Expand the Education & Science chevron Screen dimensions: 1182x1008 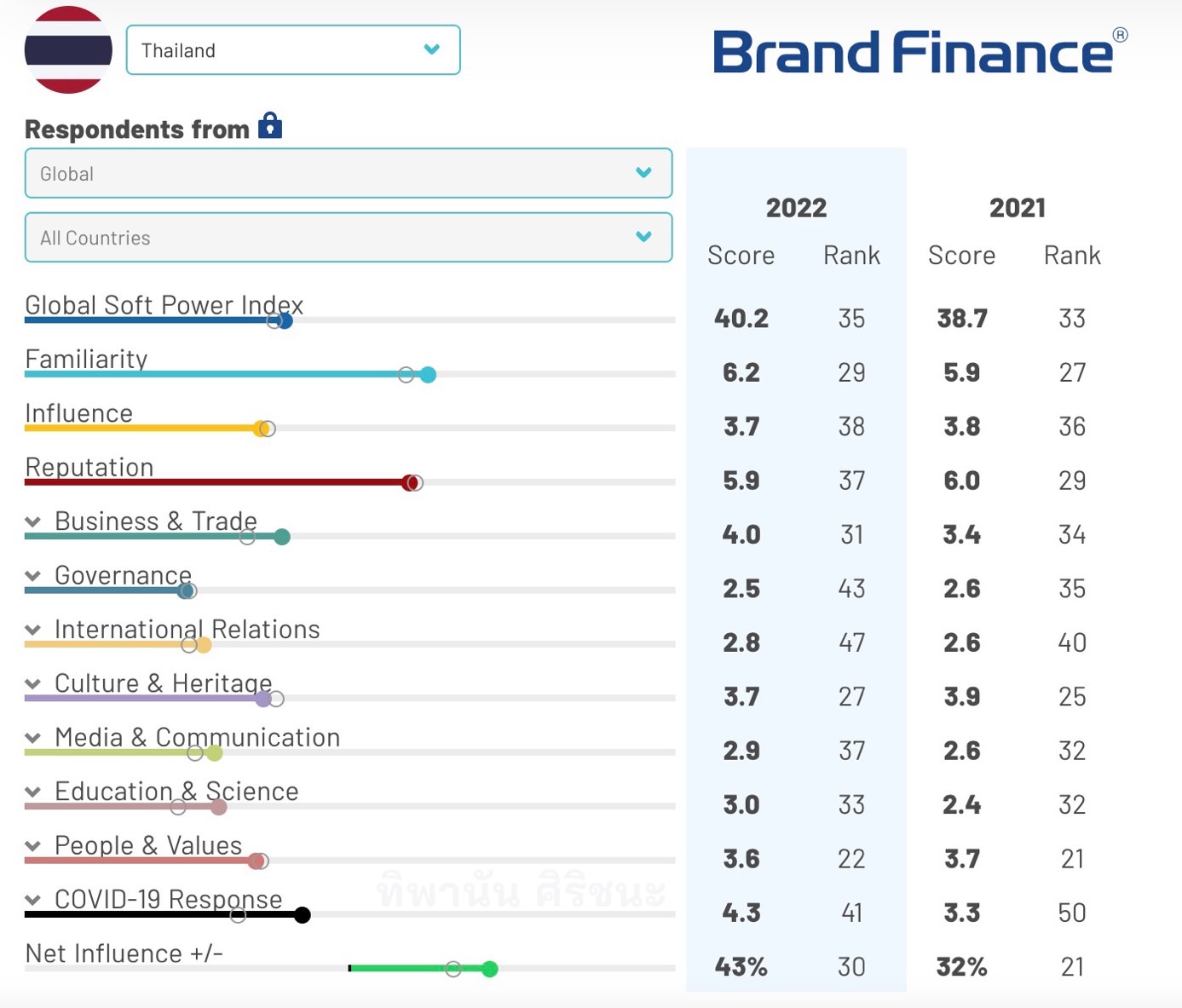tap(33, 792)
